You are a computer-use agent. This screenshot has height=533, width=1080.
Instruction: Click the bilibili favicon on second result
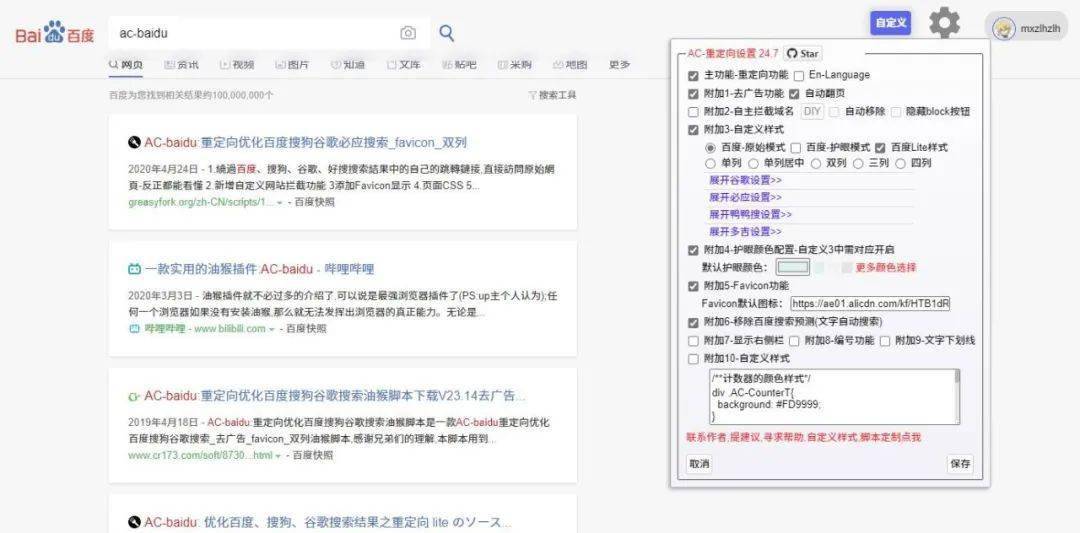point(134,269)
